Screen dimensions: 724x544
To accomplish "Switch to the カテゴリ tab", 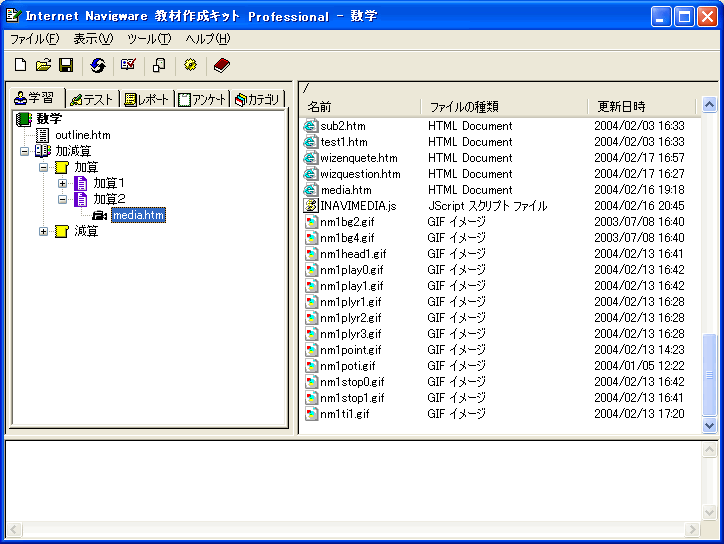I will click(x=258, y=99).
